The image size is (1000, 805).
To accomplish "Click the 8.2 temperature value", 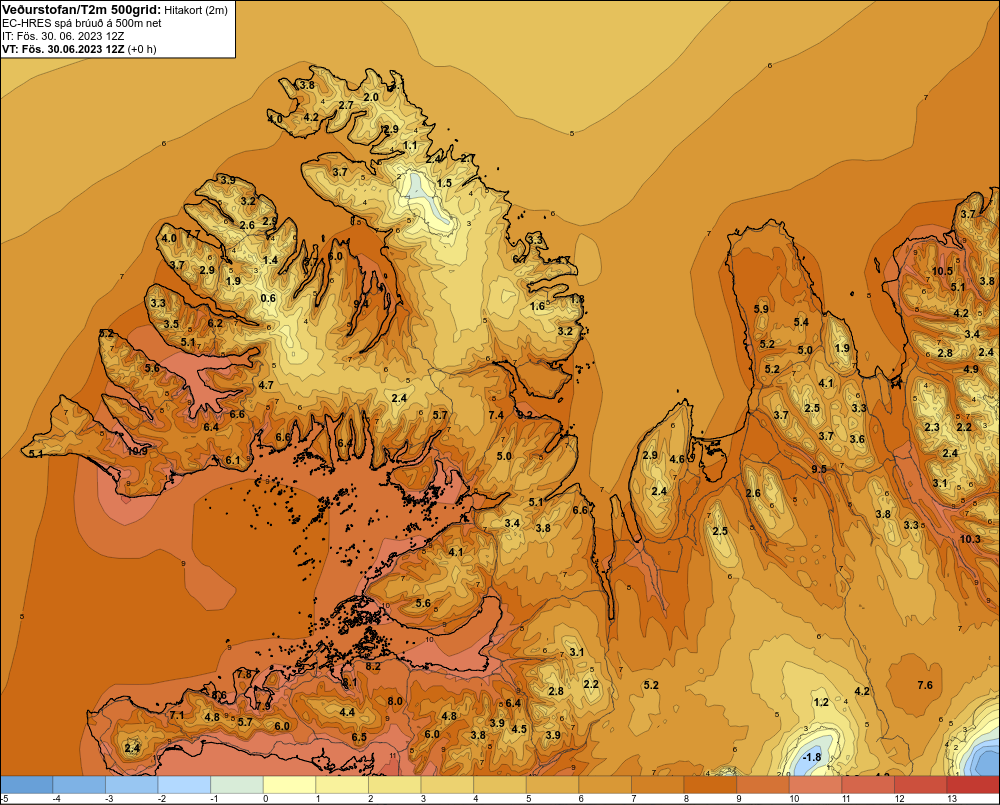I will click(x=373, y=666).
